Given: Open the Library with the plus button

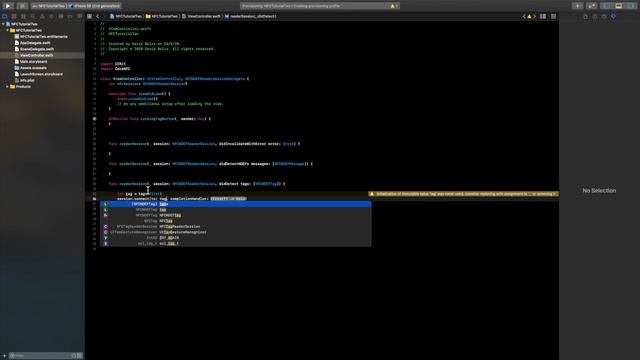Looking at the screenshot, I should [x=578, y=6].
